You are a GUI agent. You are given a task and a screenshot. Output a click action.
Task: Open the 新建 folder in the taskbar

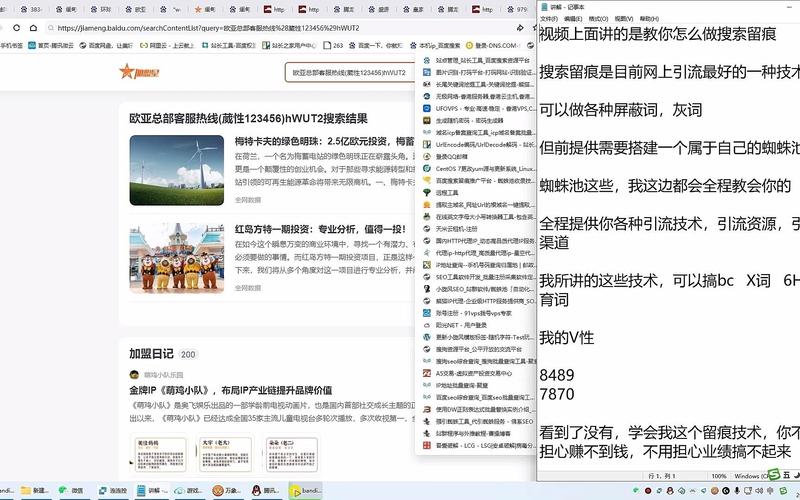click(35, 490)
